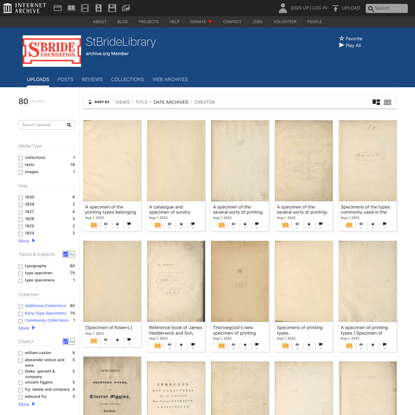
Task: Click the upload arrow icon
Action: (335, 8)
